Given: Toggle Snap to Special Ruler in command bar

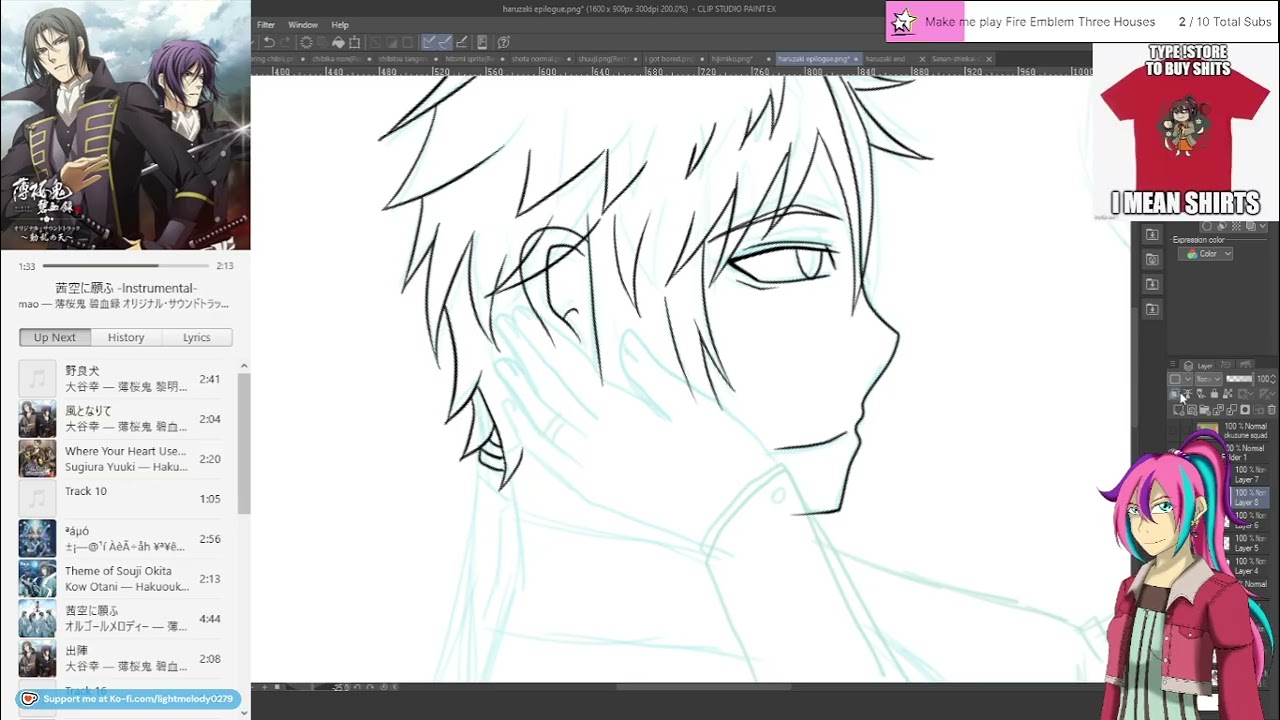Looking at the screenshot, I should click(445, 42).
